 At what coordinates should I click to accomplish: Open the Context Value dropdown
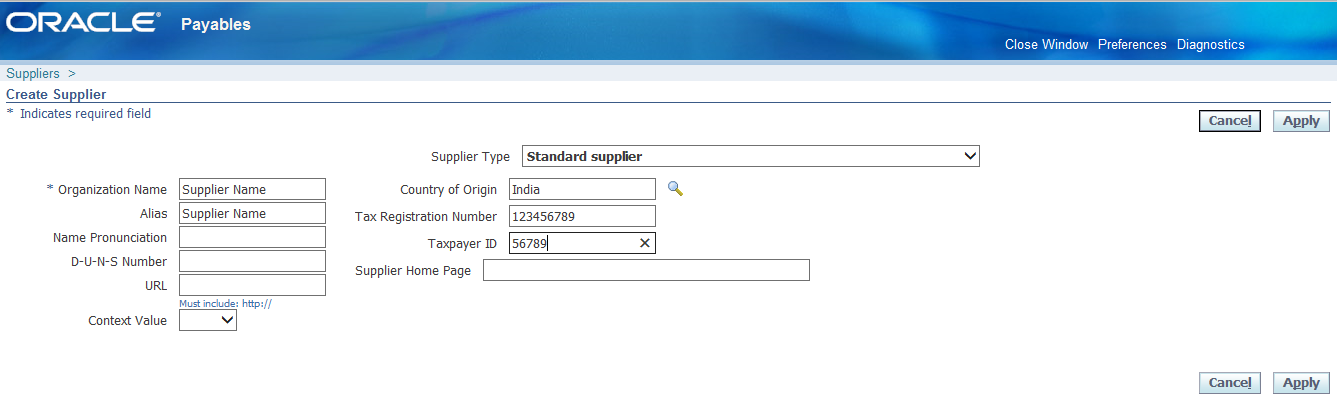click(208, 320)
